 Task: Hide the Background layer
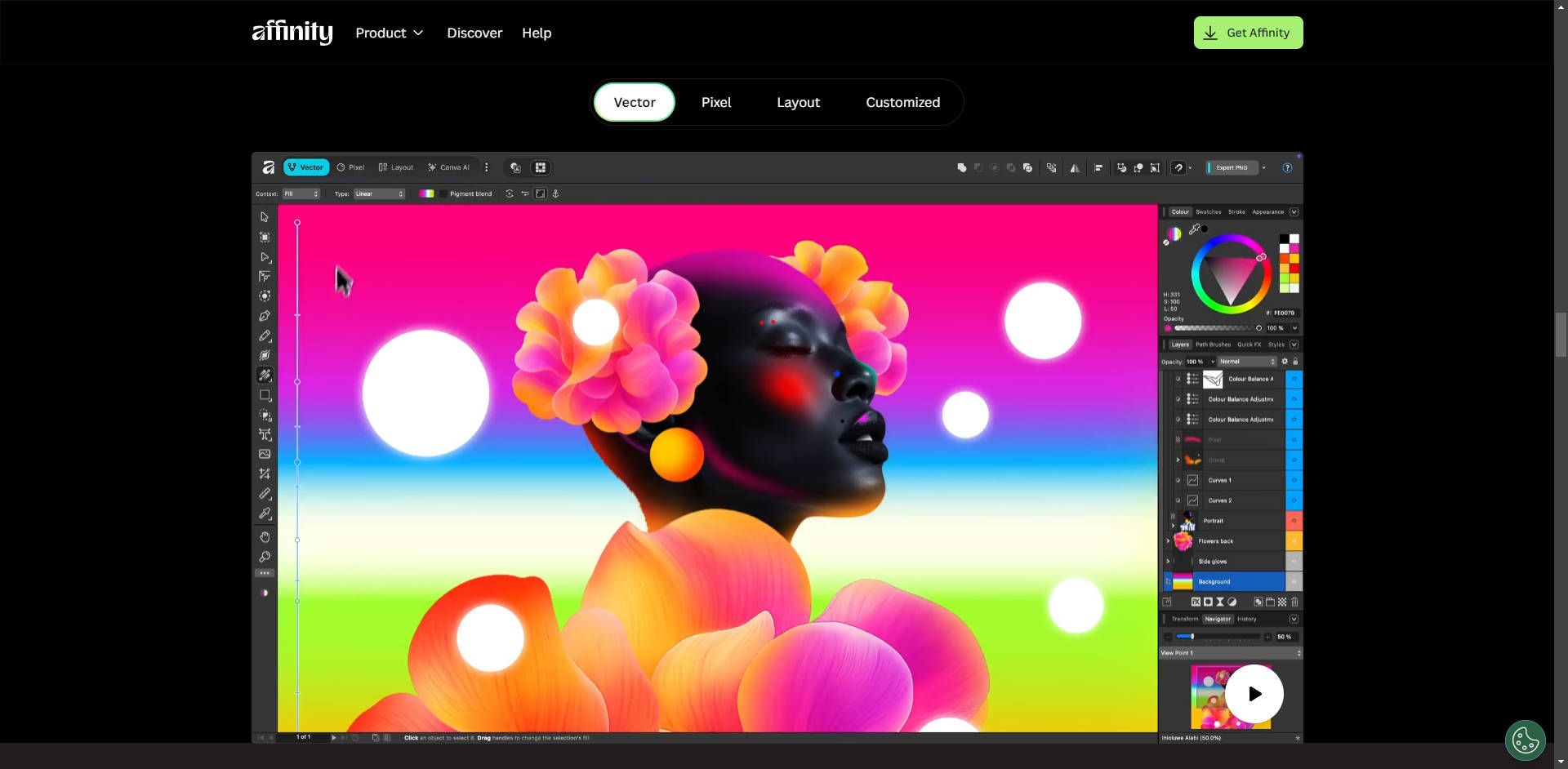pos(1293,581)
